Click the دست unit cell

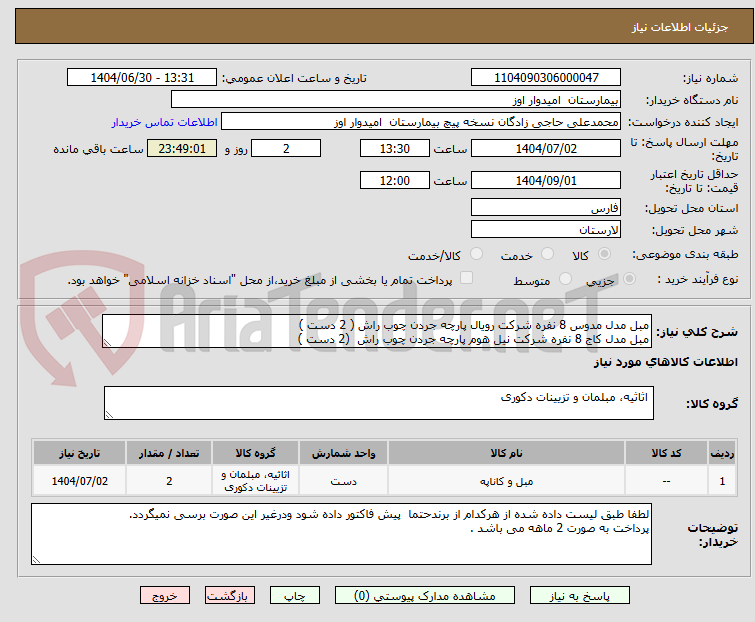pos(343,481)
